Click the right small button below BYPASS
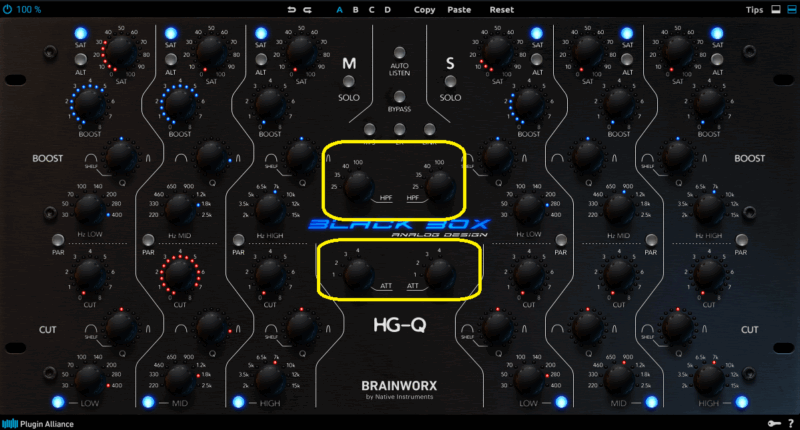Image resolution: width=800 pixels, height=430 pixels. click(430, 129)
